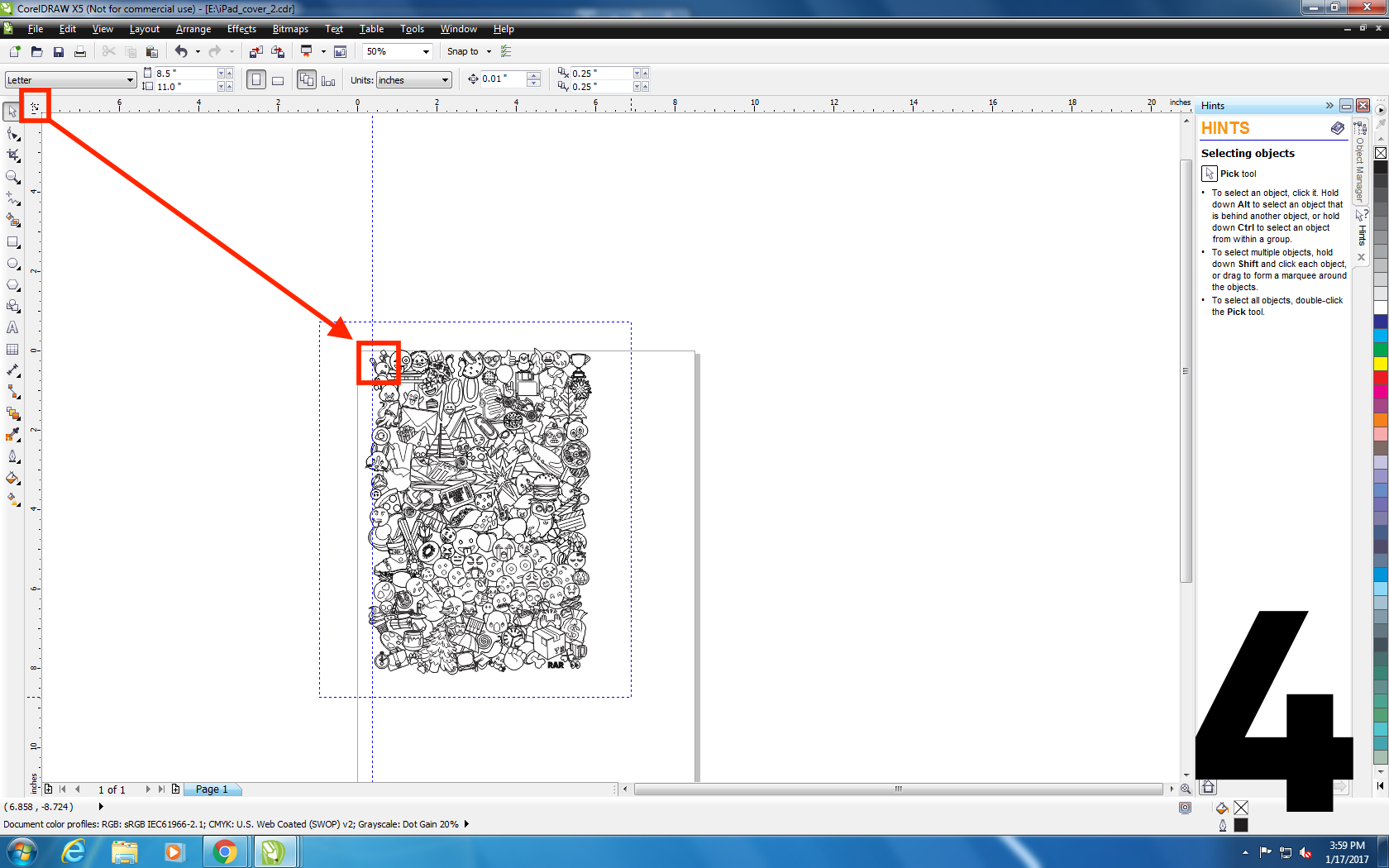The height and width of the screenshot is (868, 1389).
Task: Toggle landscape page orientation
Action: coord(278,79)
